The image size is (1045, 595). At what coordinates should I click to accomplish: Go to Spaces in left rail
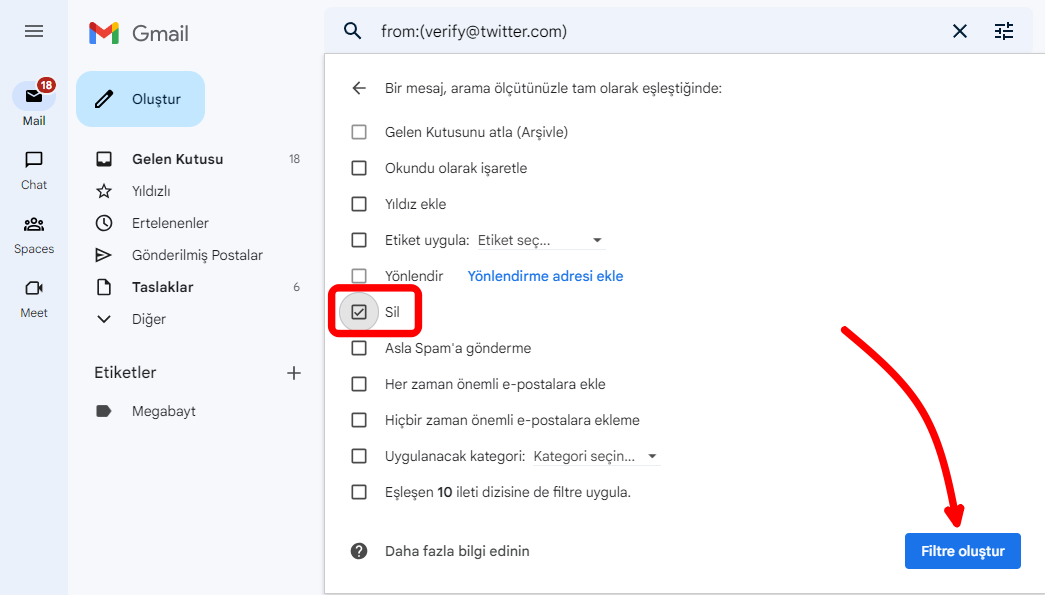(34, 224)
